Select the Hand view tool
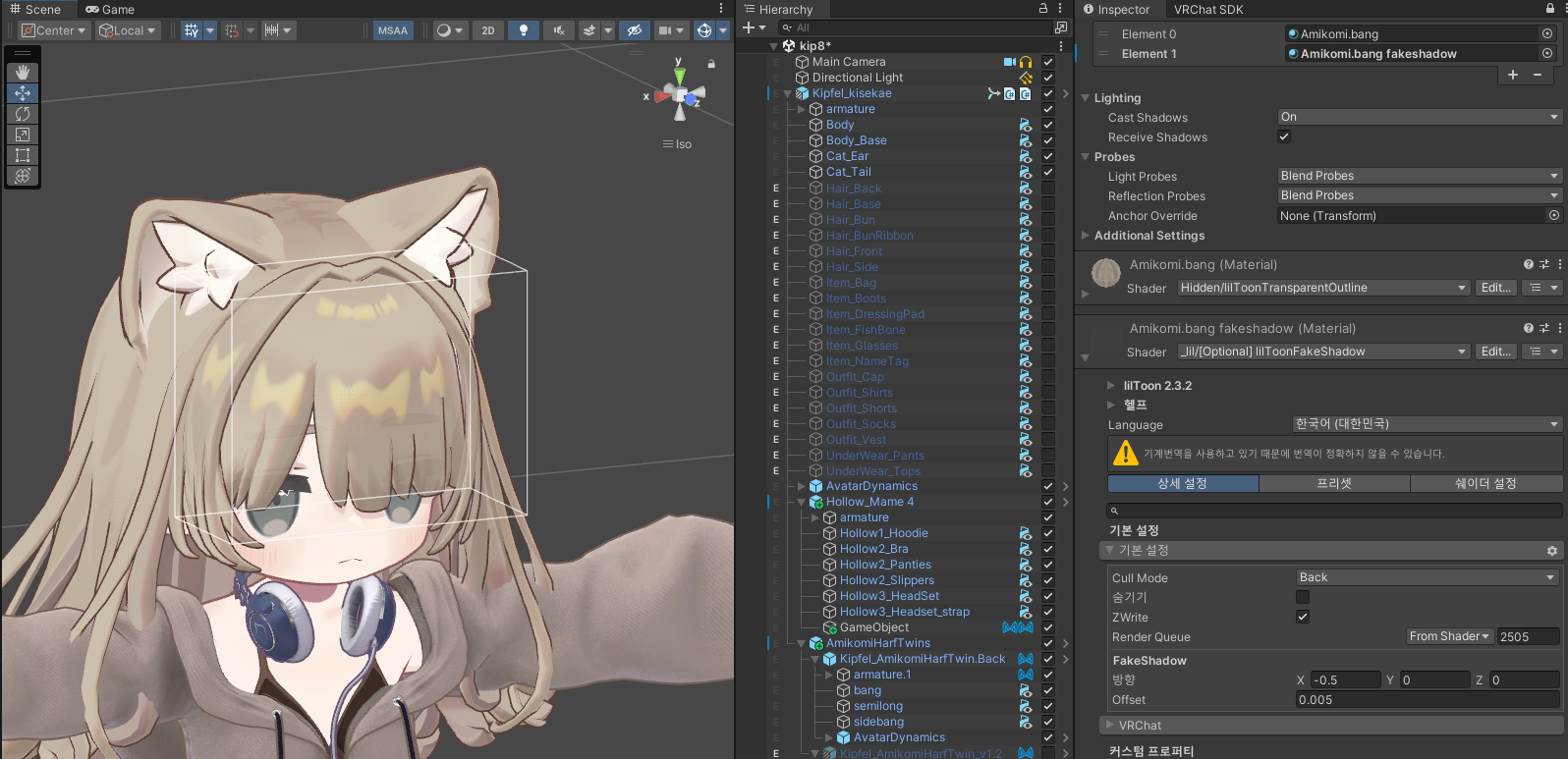The image size is (1568, 759). pos(23,73)
